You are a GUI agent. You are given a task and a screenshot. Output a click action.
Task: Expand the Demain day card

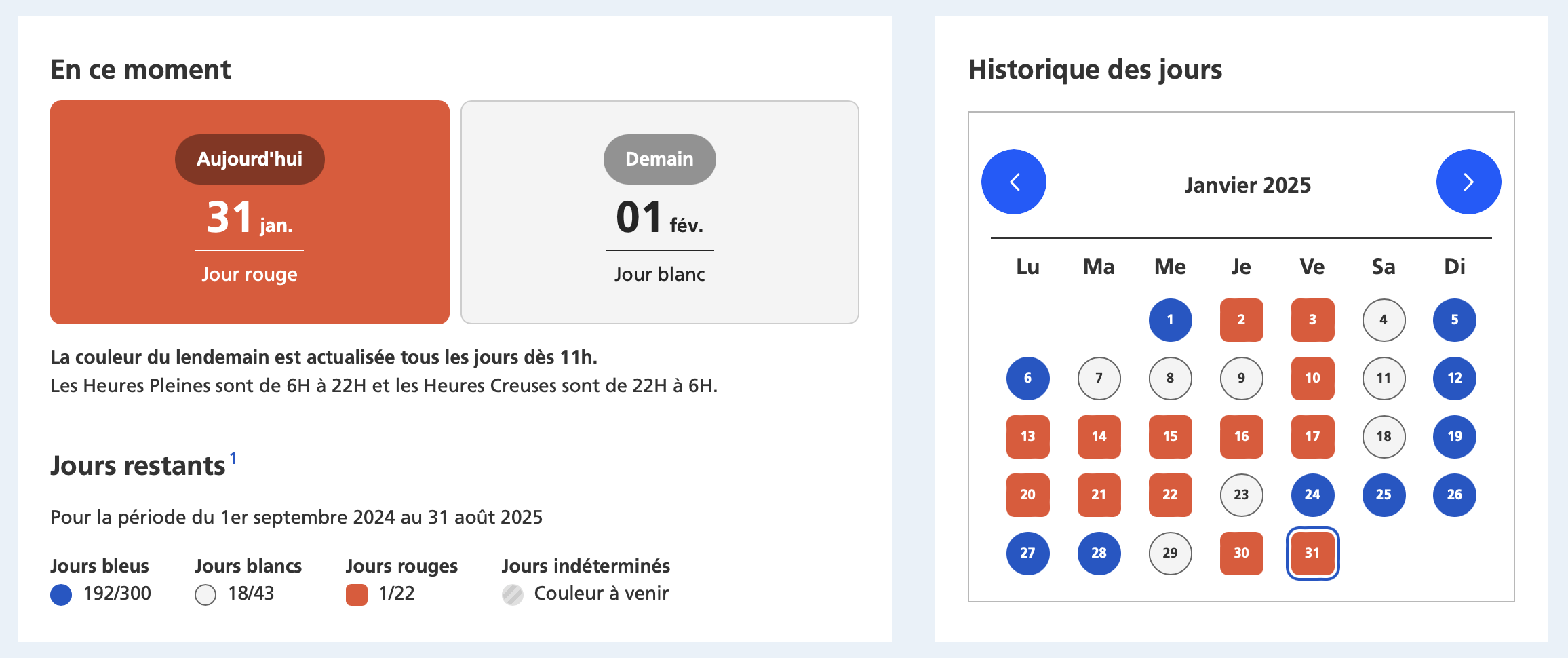coord(659,211)
